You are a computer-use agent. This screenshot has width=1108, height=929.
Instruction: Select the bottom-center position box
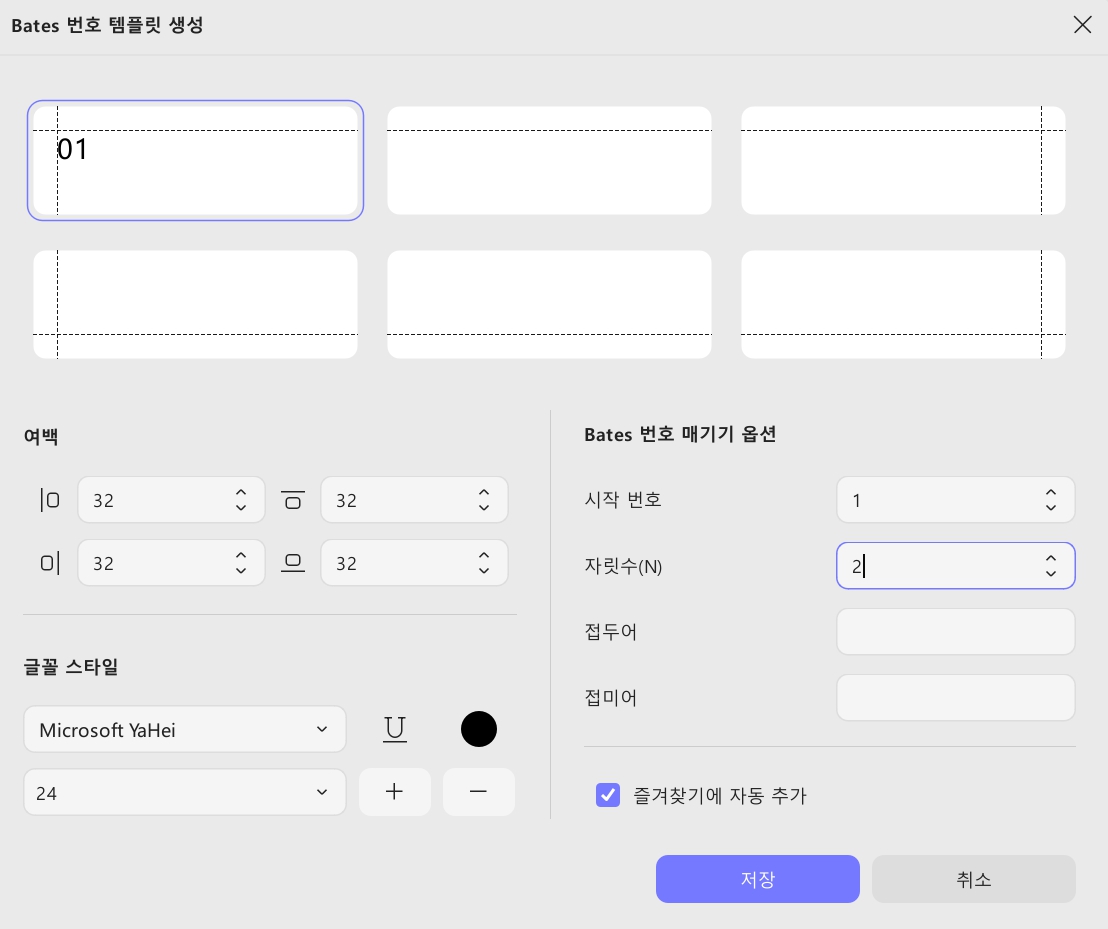(549, 304)
